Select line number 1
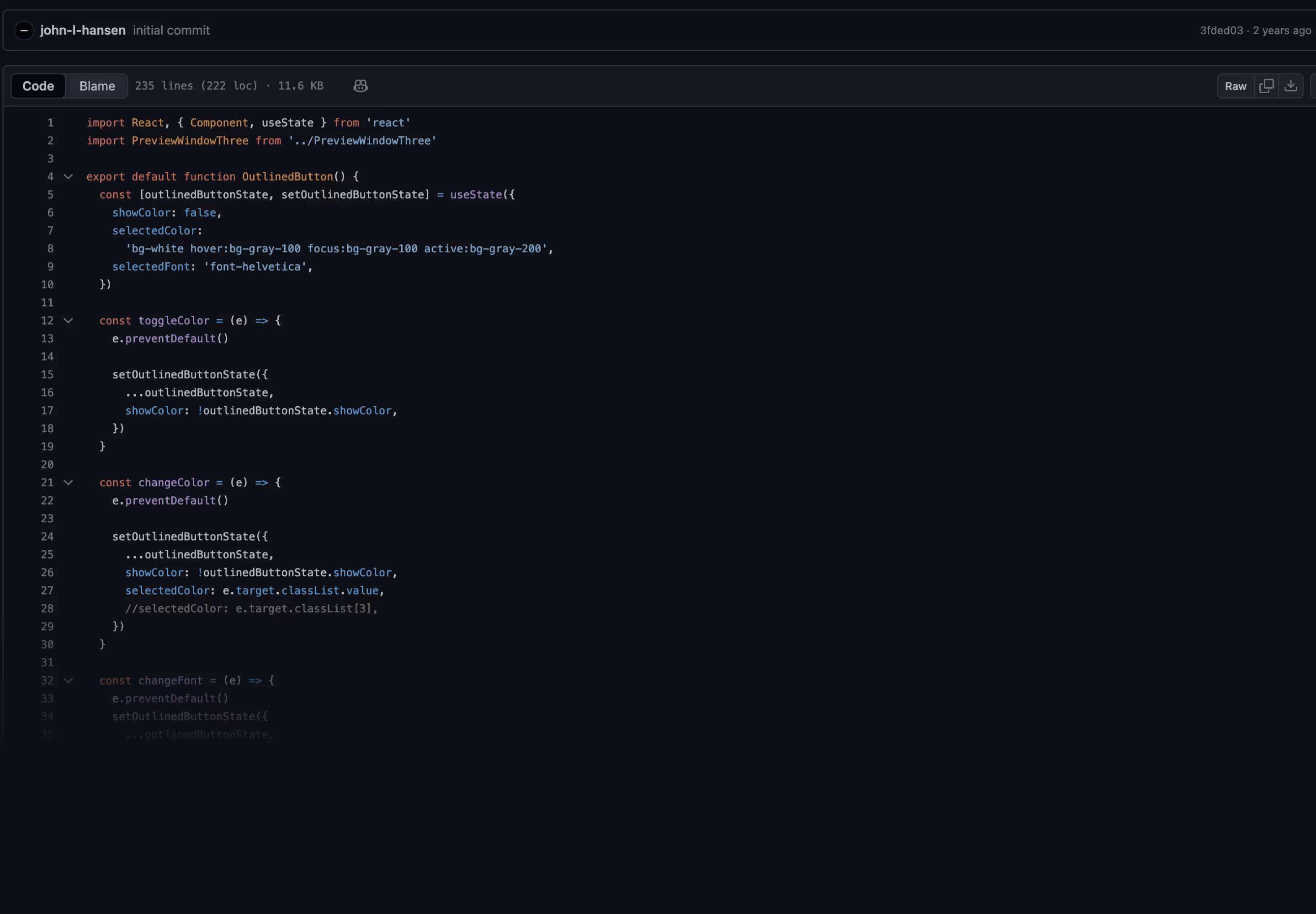Image resolution: width=1316 pixels, height=914 pixels. coord(50,122)
